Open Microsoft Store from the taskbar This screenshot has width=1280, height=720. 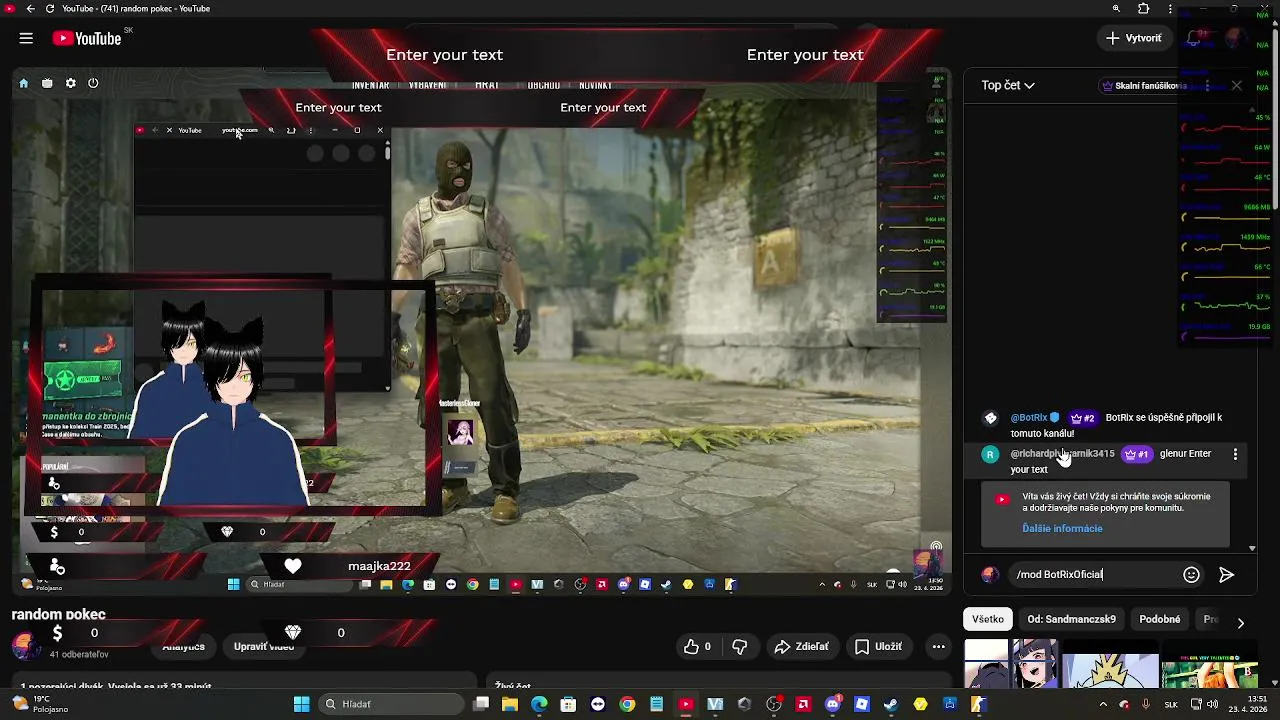point(568,704)
